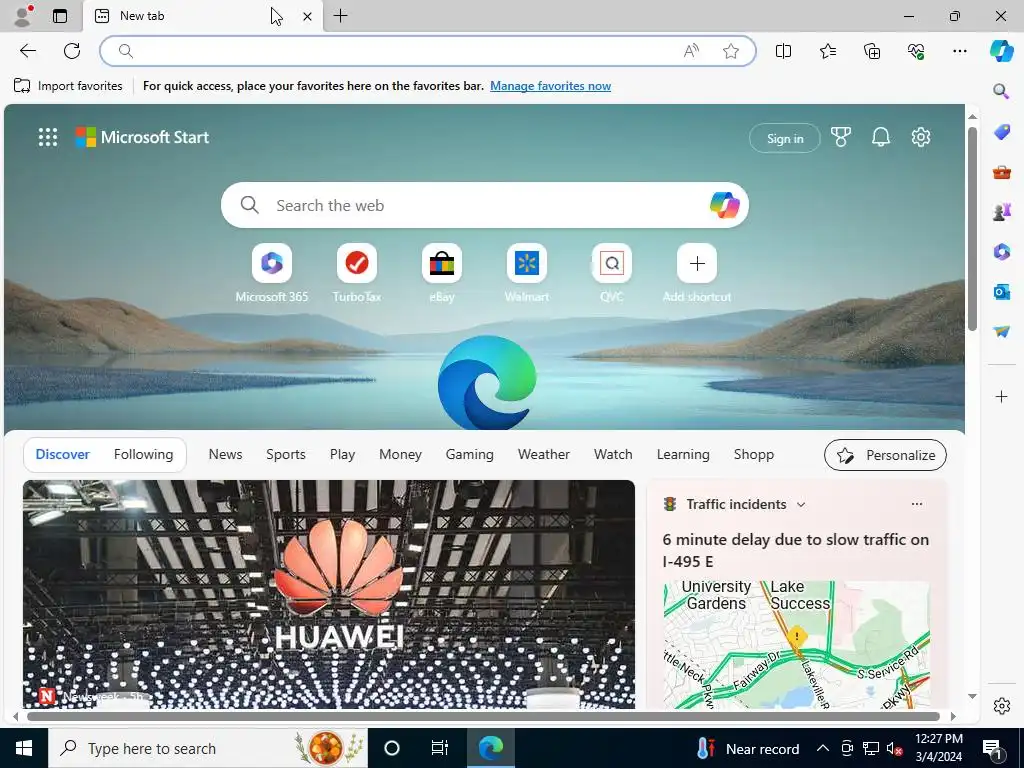1024x768 pixels.
Task: Open the sidebar Microsoft 365 icon
Action: [x=1001, y=251]
